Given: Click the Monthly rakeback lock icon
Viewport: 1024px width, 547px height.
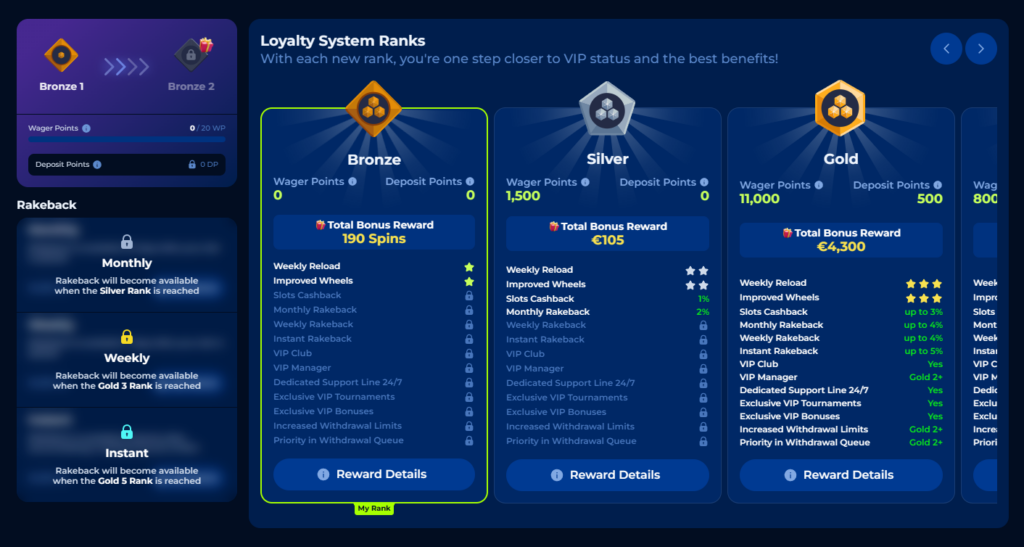Looking at the screenshot, I should [127, 241].
